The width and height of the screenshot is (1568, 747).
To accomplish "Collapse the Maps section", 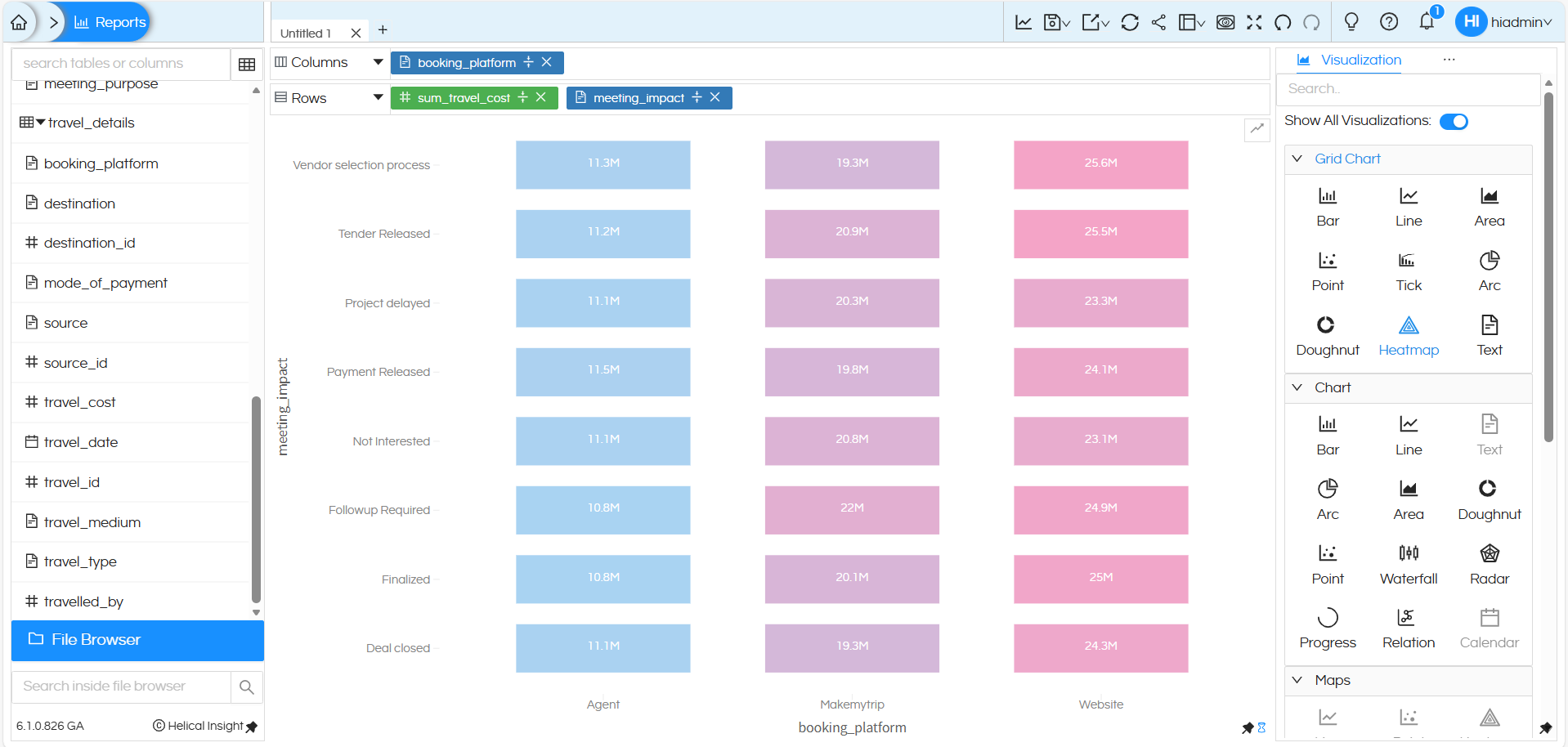I will point(1298,679).
